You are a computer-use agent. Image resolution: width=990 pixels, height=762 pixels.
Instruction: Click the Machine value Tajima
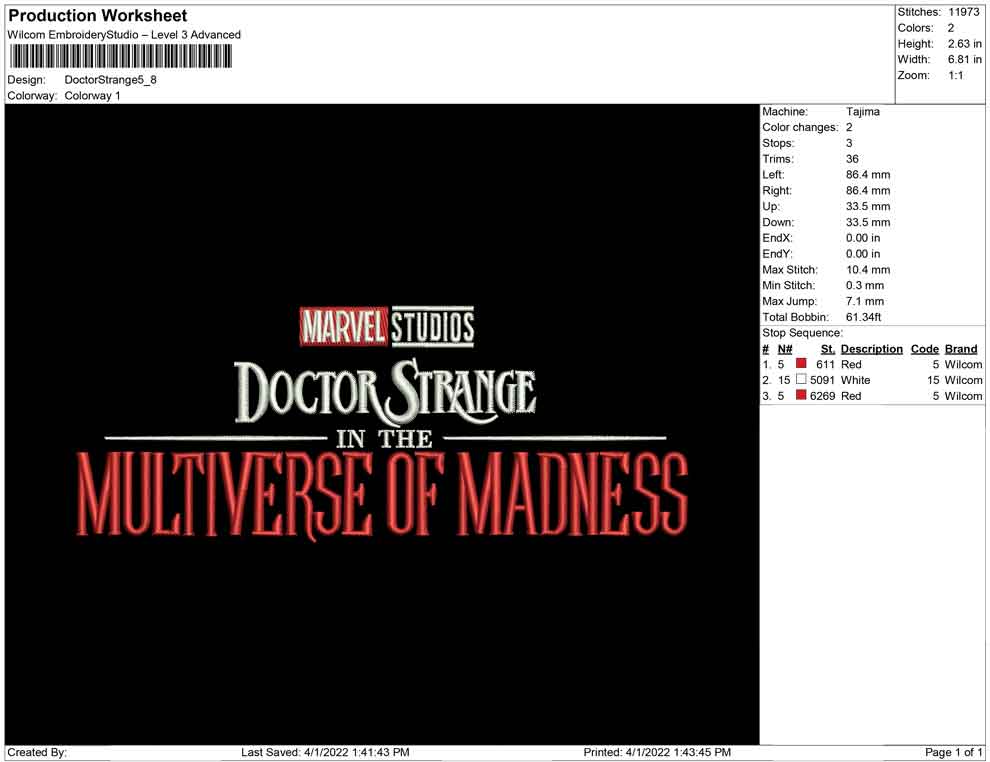[863, 112]
